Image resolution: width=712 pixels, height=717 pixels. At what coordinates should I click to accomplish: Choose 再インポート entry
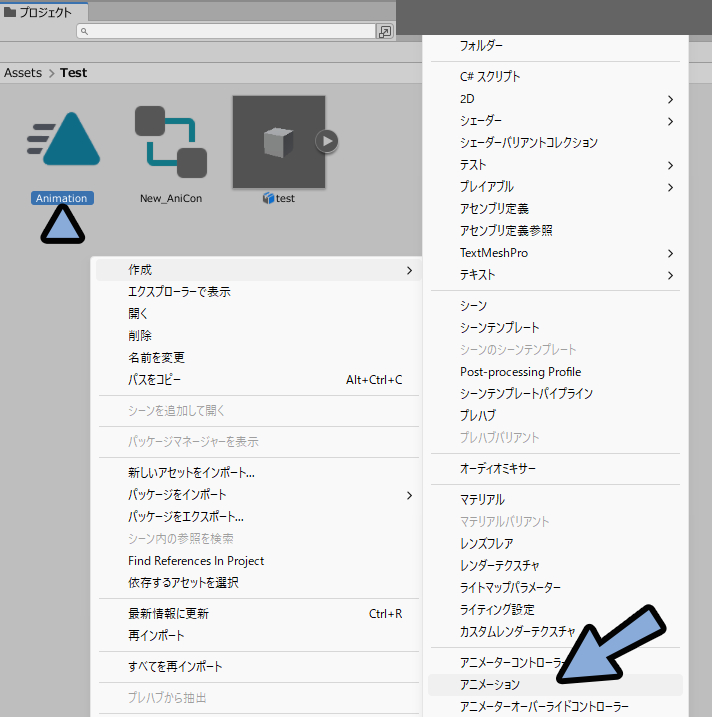click(259, 636)
